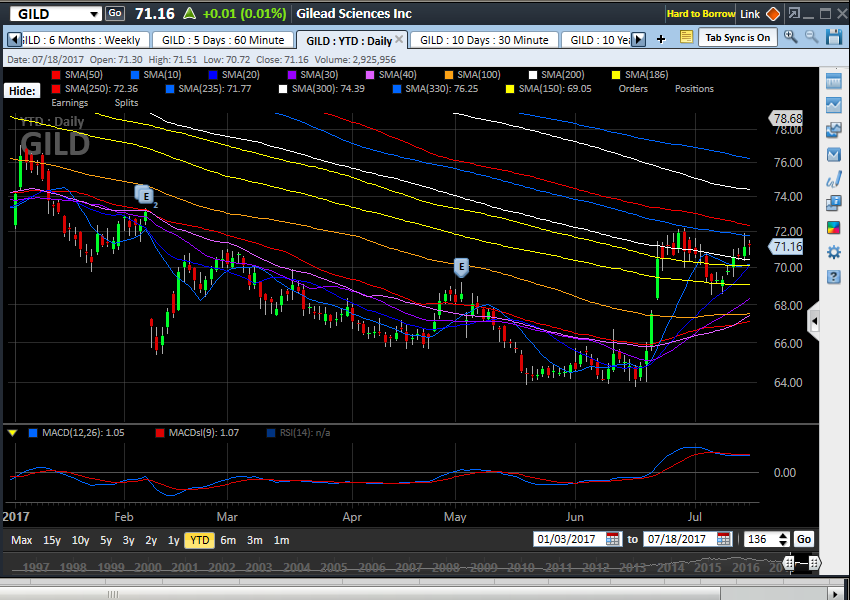Click the Go button next to symbol box
The width and height of the screenshot is (850, 600).
pyautogui.click(x=115, y=14)
